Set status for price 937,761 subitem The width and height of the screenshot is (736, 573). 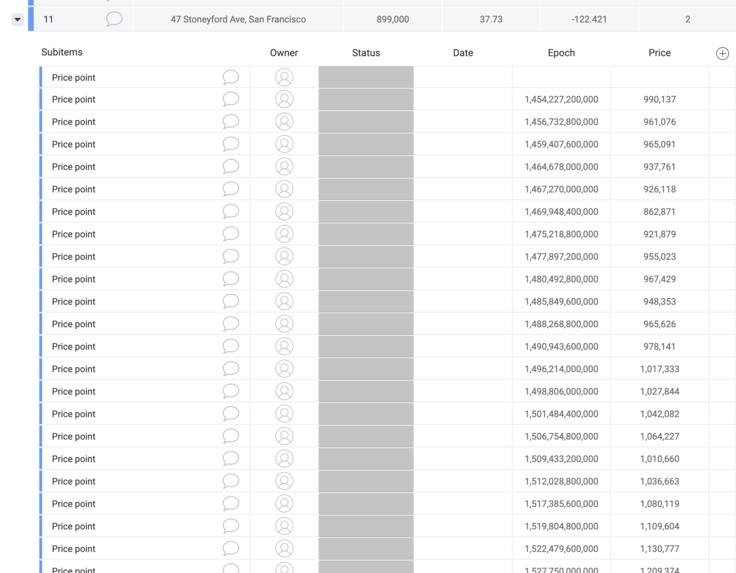[366, 167]
